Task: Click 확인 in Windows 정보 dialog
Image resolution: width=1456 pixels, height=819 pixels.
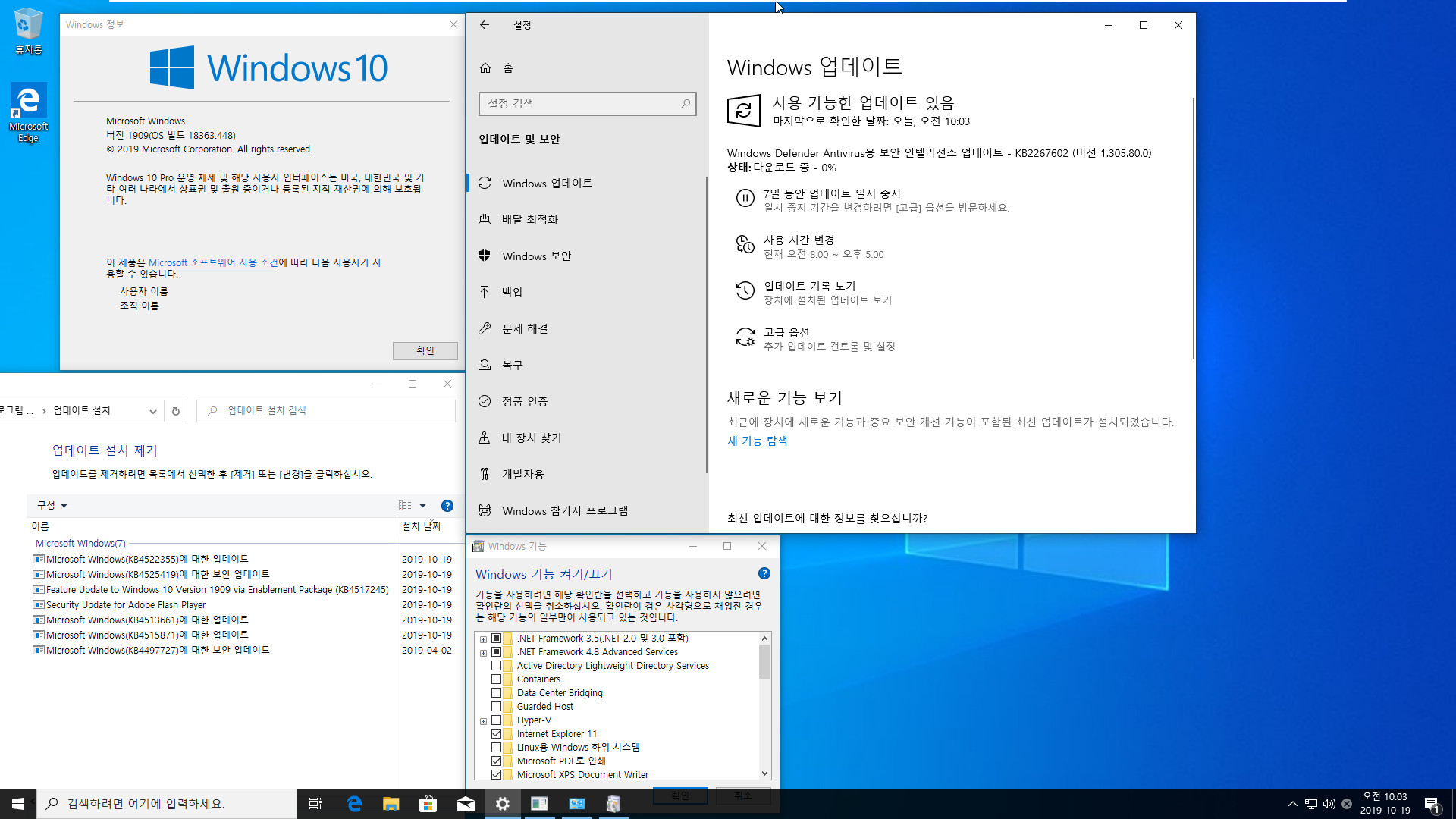Action: pos(425,351)
